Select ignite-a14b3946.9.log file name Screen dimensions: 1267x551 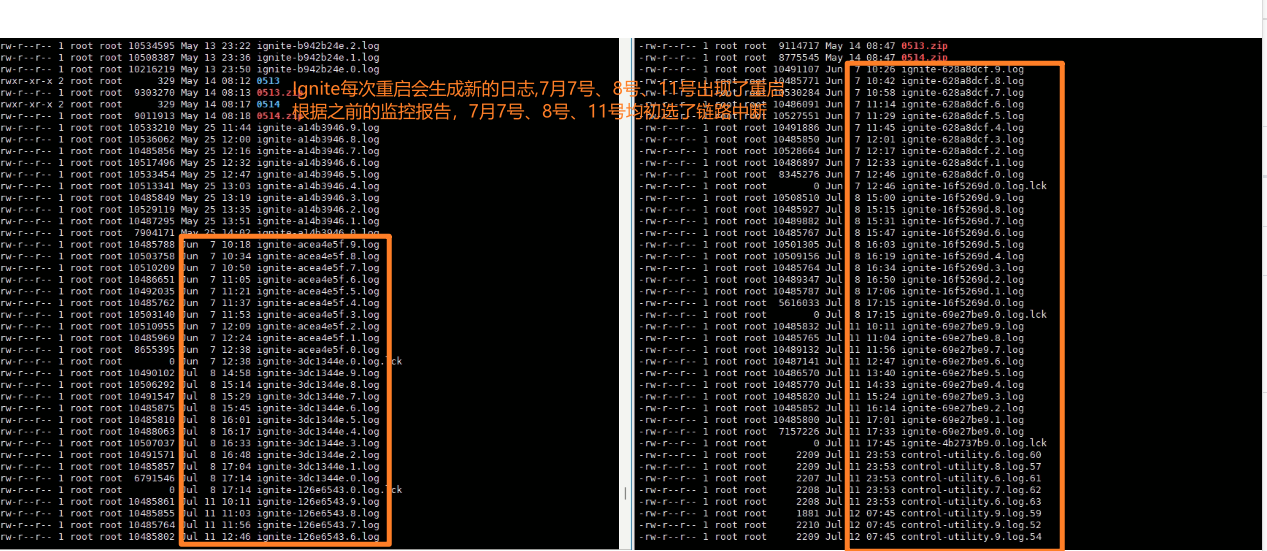tap(318, 127)
